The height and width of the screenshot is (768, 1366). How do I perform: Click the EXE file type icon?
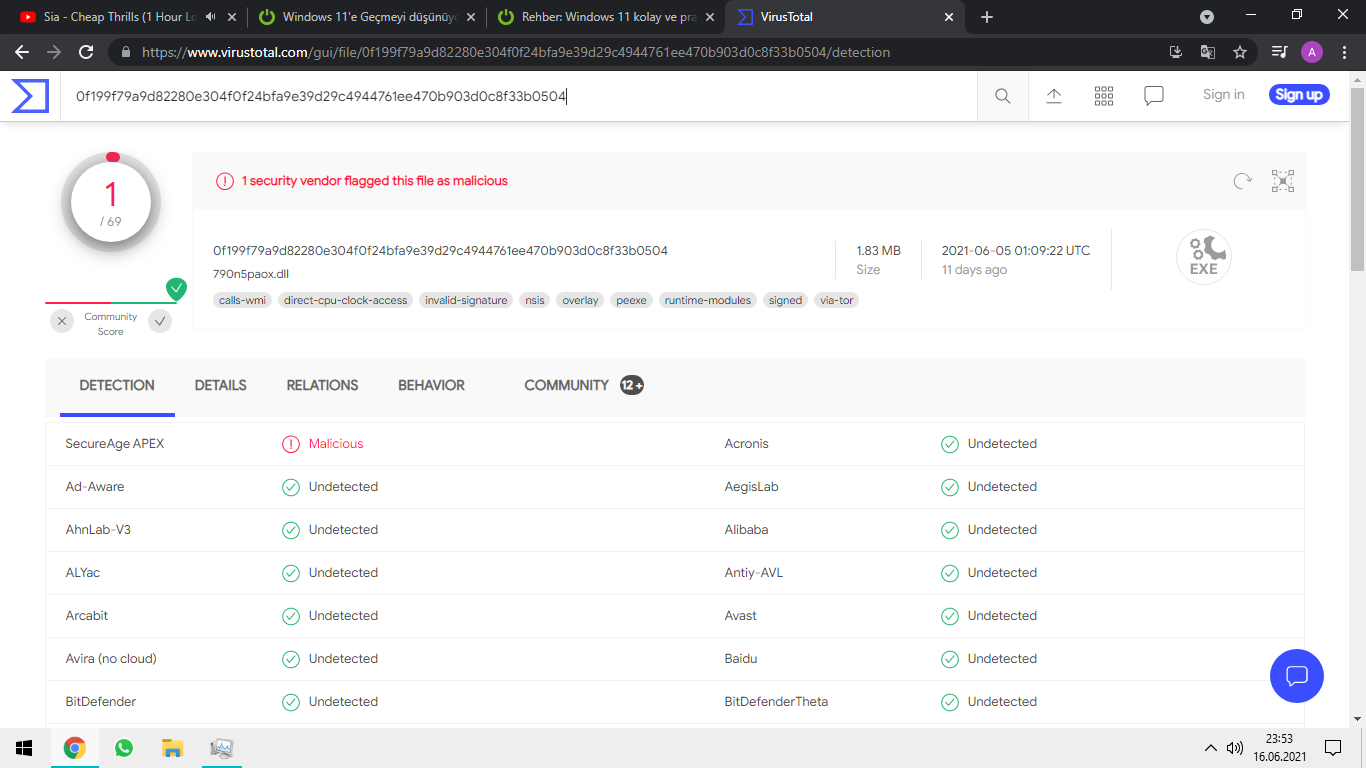tap(1204, 257)
